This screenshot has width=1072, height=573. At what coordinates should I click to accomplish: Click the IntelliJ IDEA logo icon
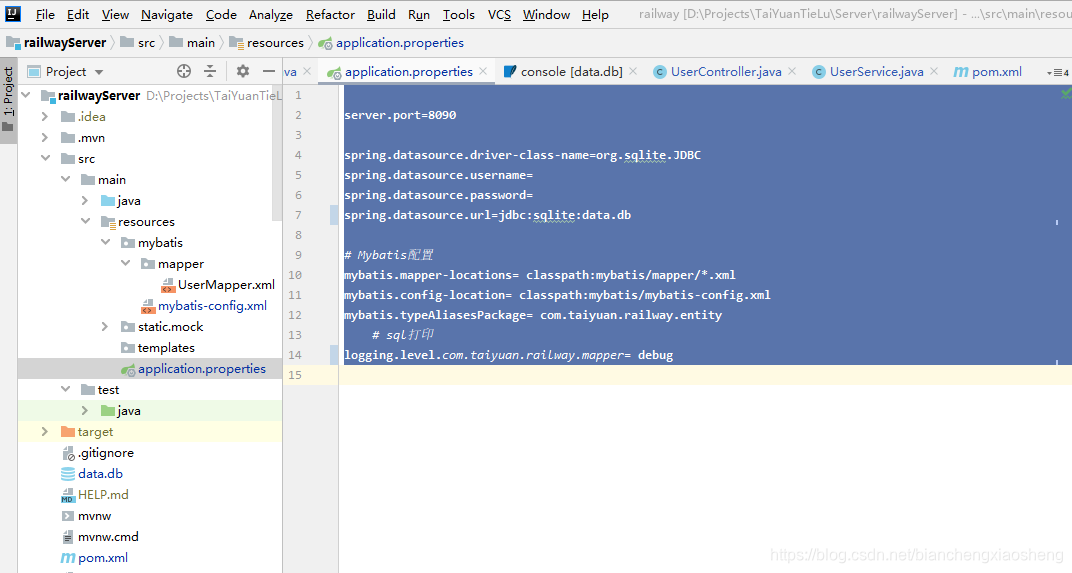point(12,14)
